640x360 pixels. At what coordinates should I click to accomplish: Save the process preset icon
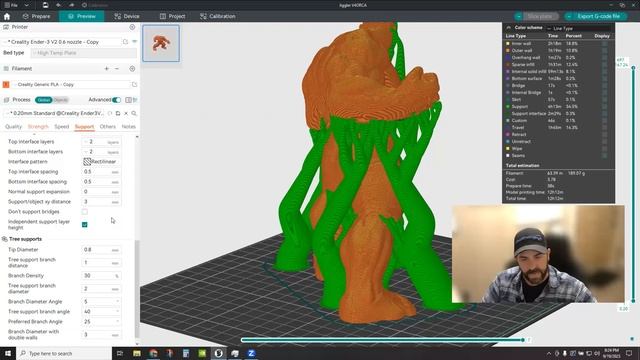tap(118, 113)
